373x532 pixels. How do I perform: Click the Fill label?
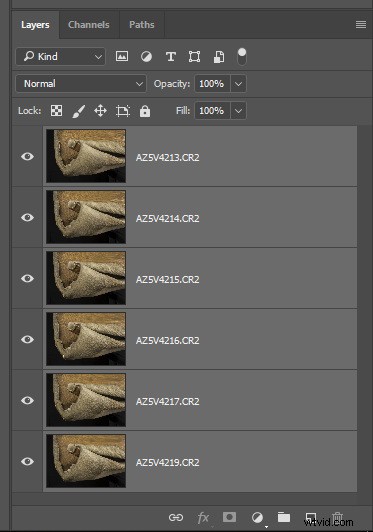[x=183, y=111]
